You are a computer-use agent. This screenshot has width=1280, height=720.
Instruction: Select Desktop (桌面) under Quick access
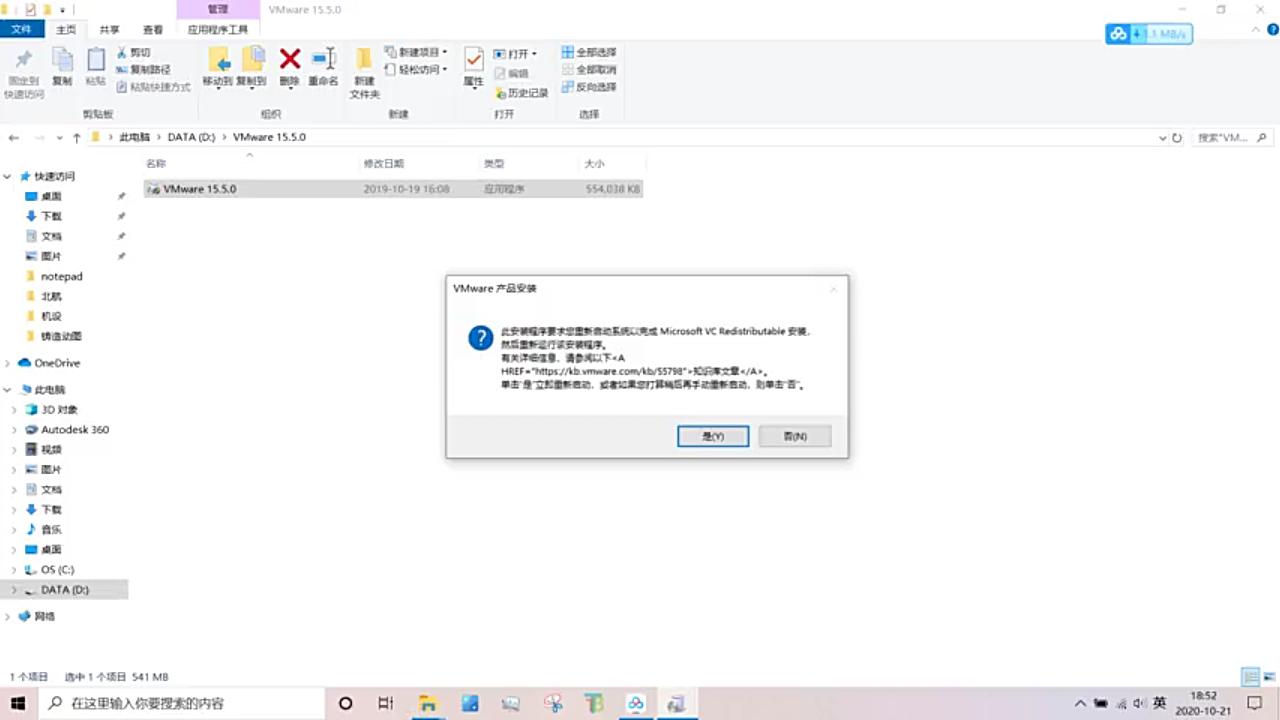(x=51, y=196)
